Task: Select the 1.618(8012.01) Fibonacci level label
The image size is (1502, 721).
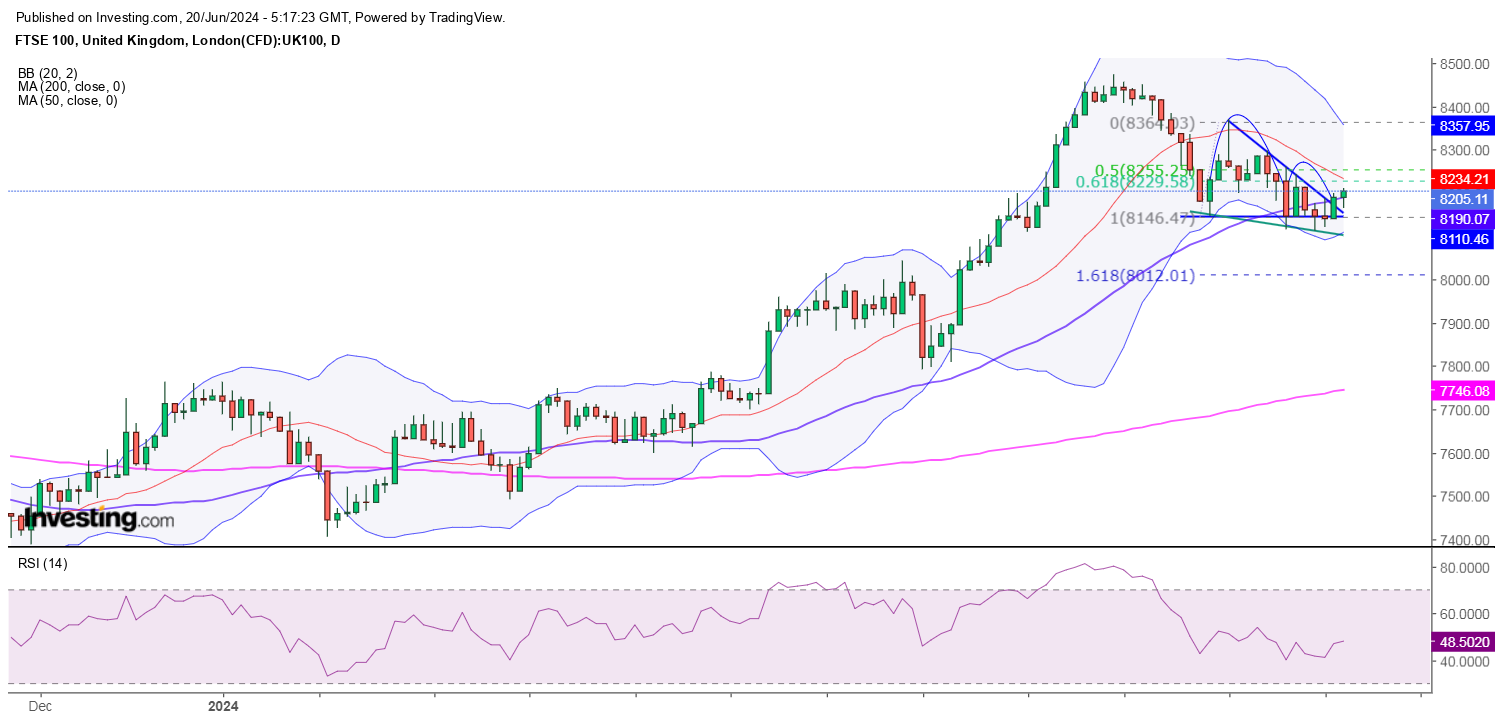Action: [1135, 275]
